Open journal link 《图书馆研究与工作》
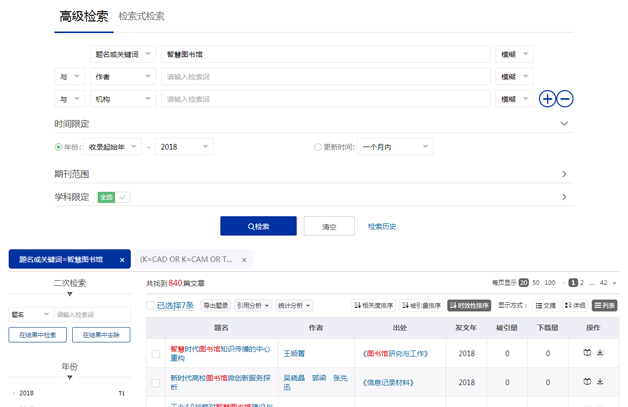 (x=396, y=353)
